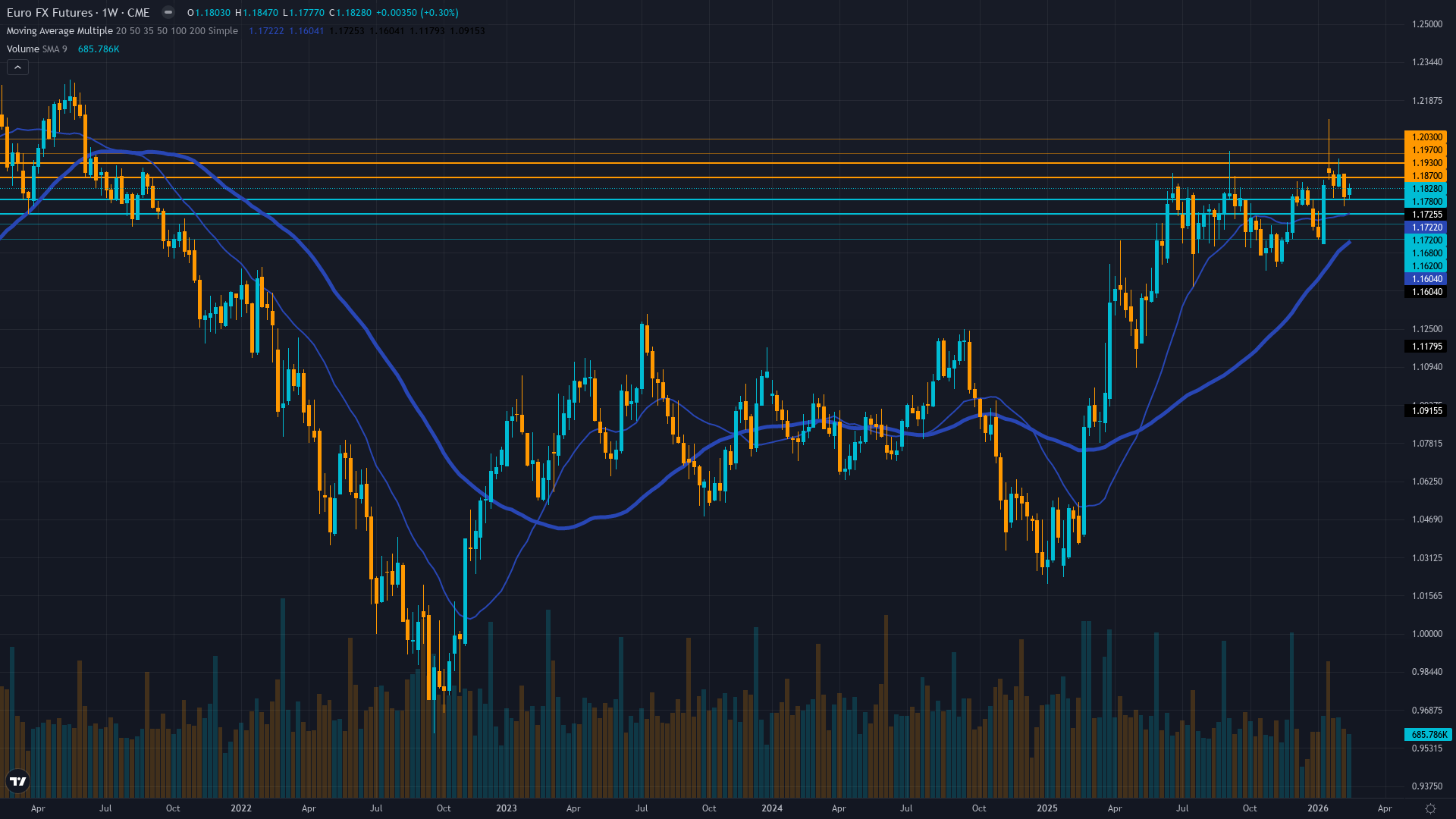Click the blue 1.16040 axis label

1426,279
